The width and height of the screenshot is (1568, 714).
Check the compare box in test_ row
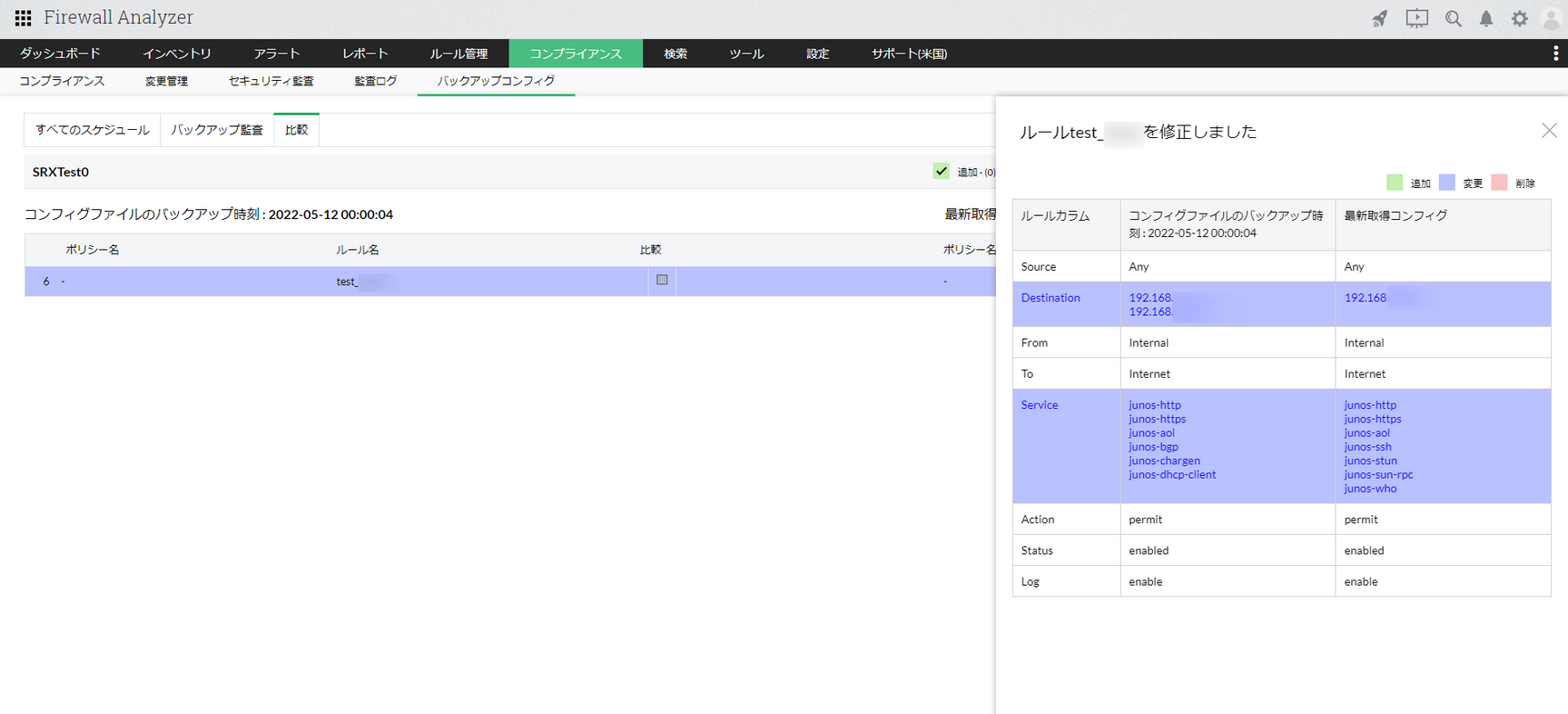tap(662, 280)
